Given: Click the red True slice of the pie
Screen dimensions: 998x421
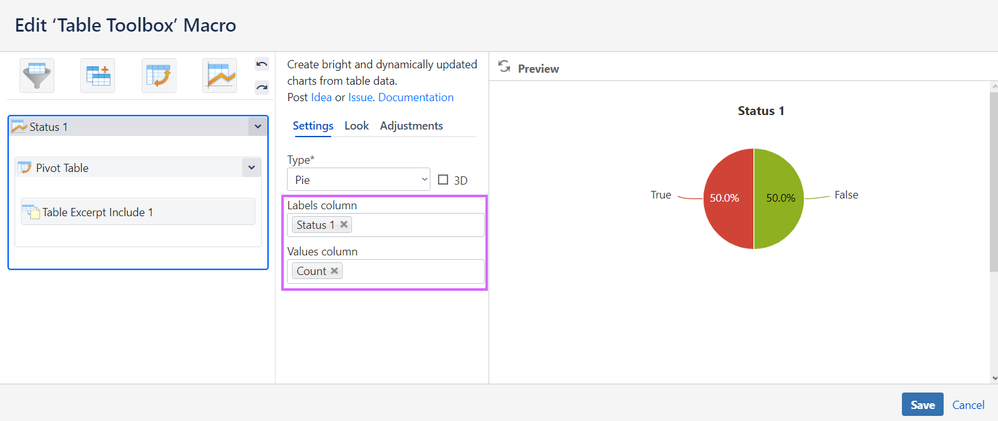Looking at the screenshot, I should 728,198.
